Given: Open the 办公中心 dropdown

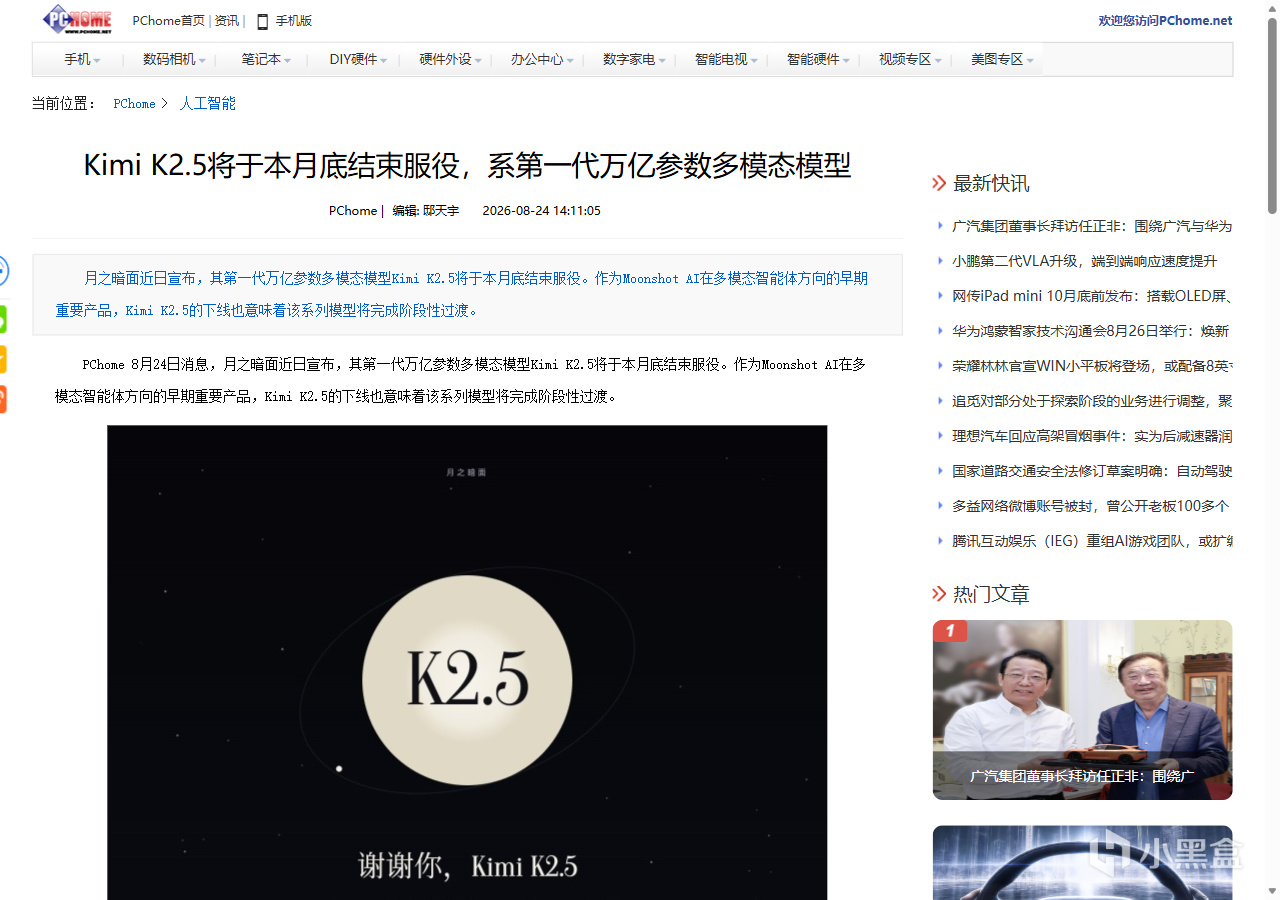Looking at the screenshot, I should (x=542, y=60).
